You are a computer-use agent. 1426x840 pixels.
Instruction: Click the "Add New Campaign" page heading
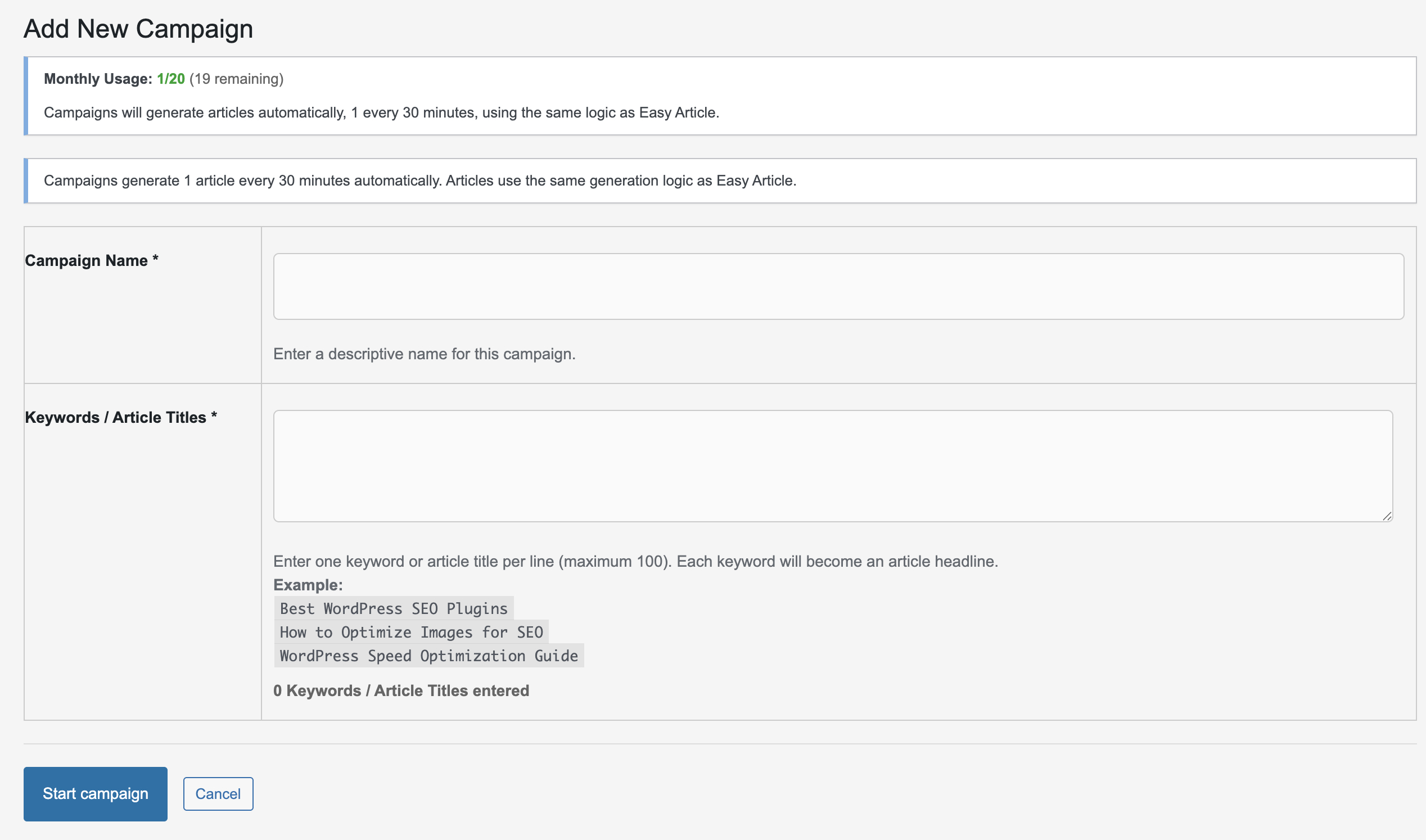[x=138, y=28]
